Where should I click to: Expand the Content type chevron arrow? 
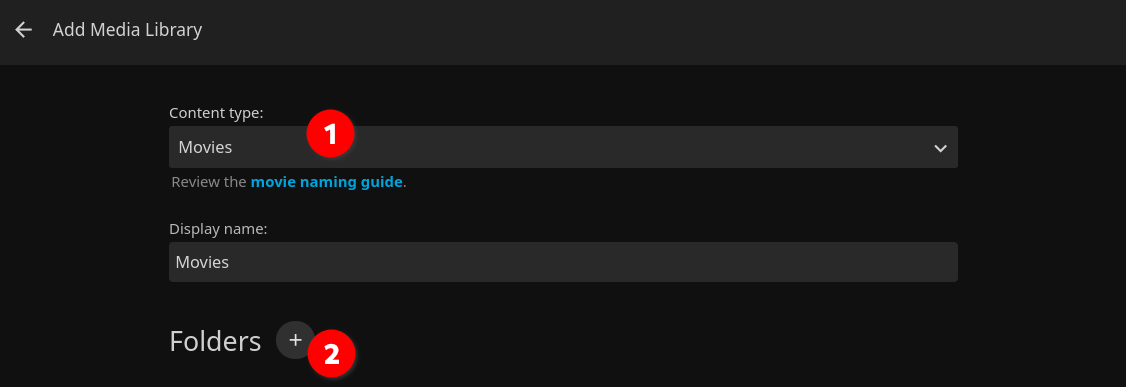tap(940, 148)
